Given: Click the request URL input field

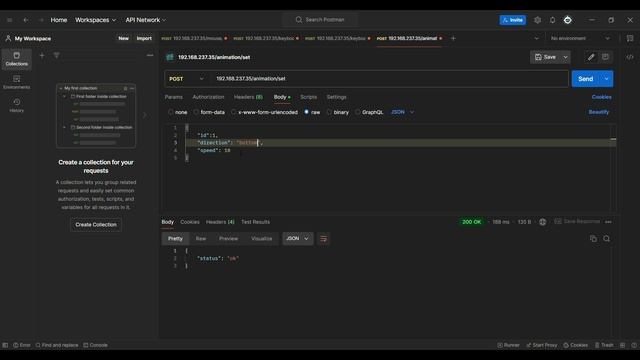Looking at the screenshot, I should point(390,79).
